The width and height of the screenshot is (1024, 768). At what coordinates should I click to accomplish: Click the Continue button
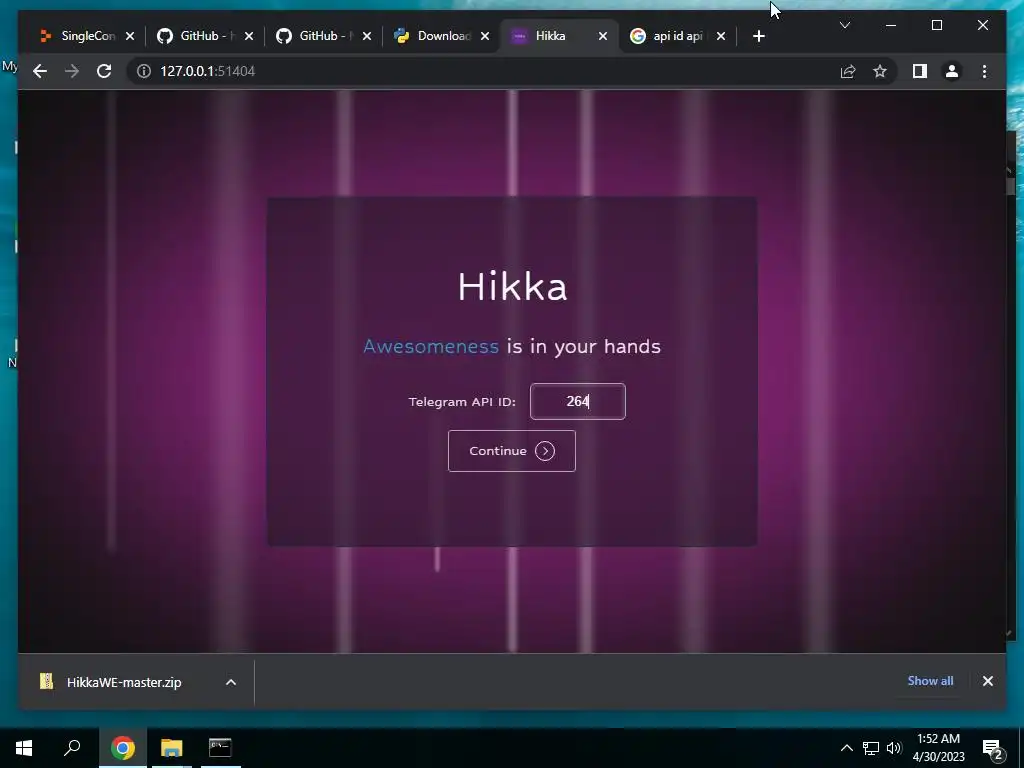(x=511, y=451)
